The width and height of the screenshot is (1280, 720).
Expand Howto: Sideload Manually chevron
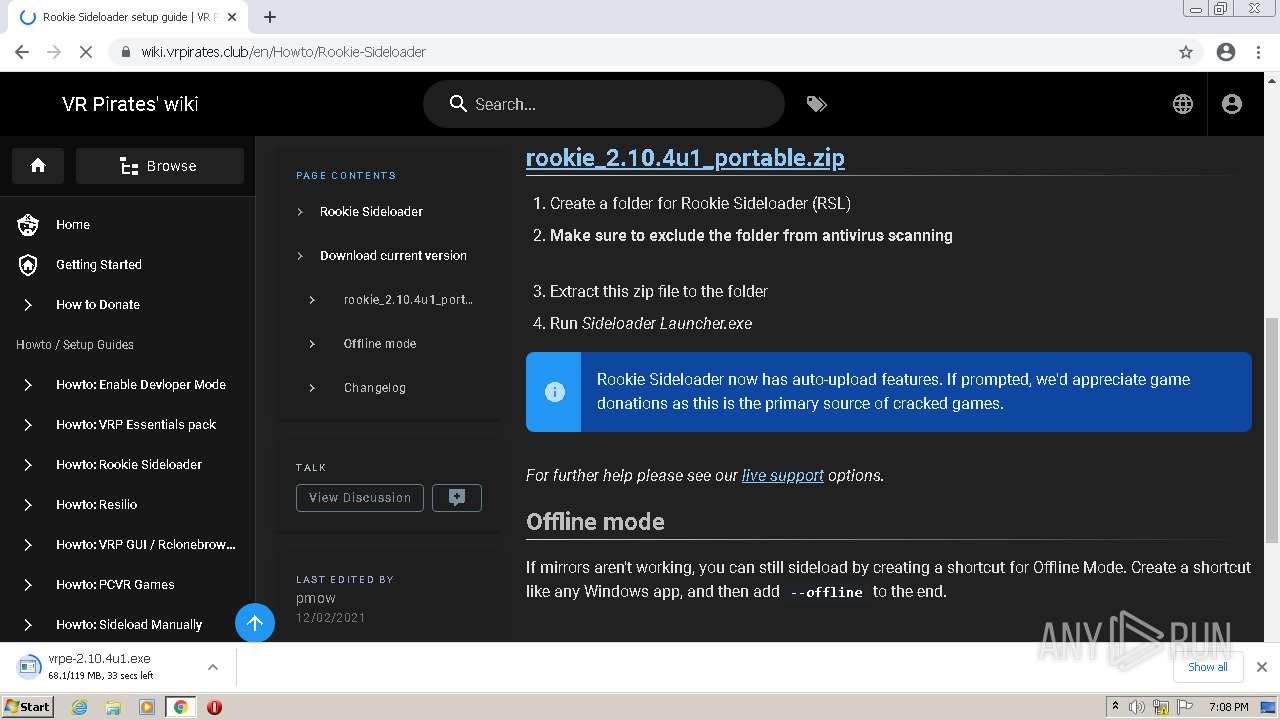click(x=28, y=625)
